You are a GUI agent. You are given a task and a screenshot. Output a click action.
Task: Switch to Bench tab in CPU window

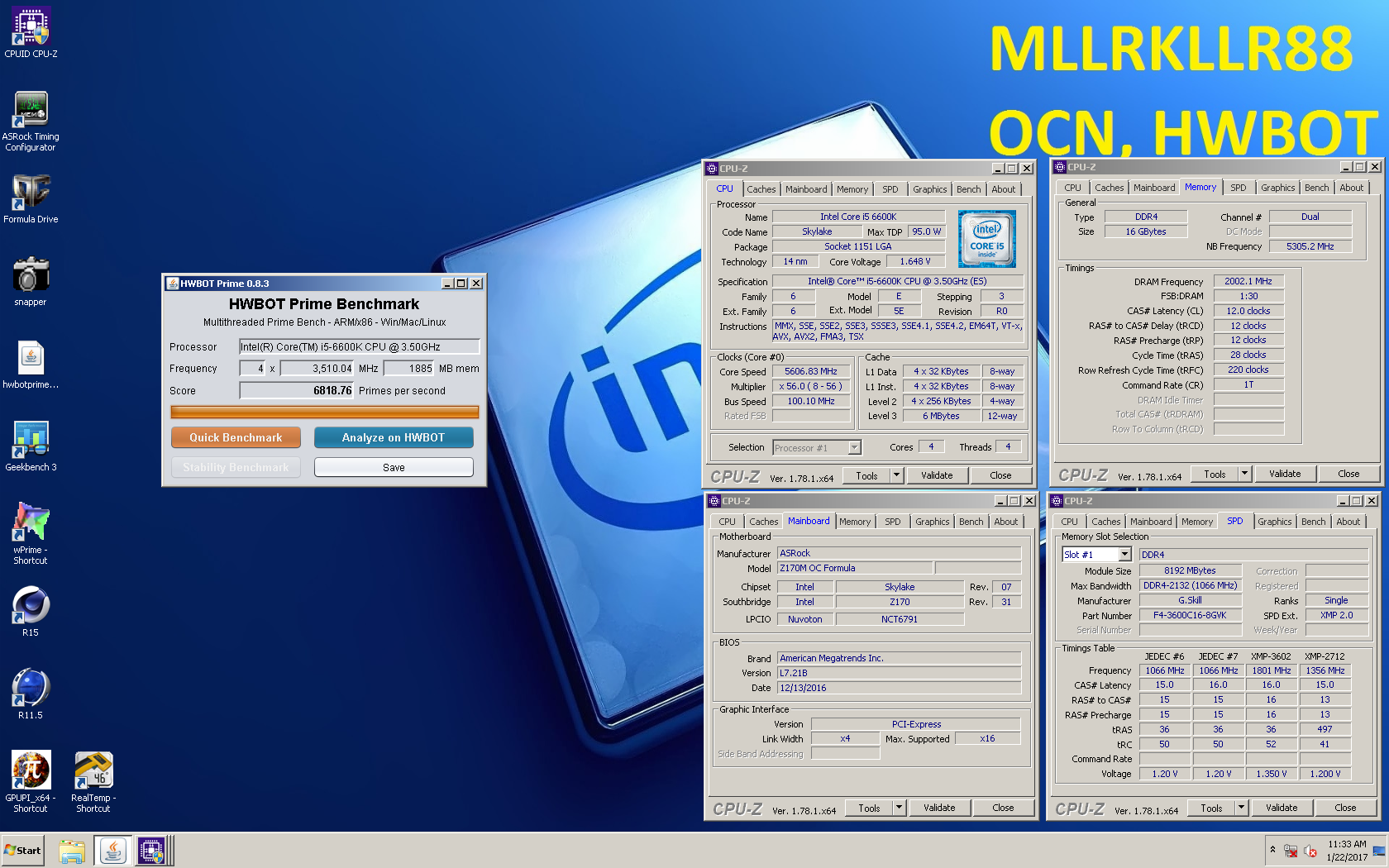coord(968,189)
